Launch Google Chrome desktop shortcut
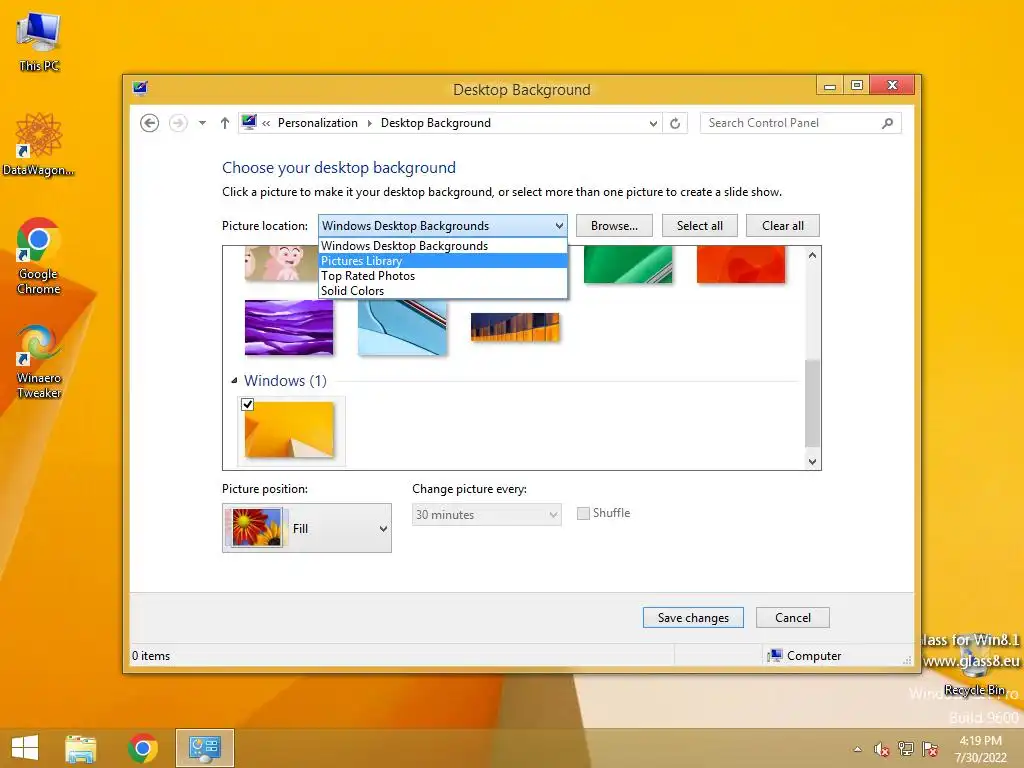1024x768 pixels. coord(39,256)
